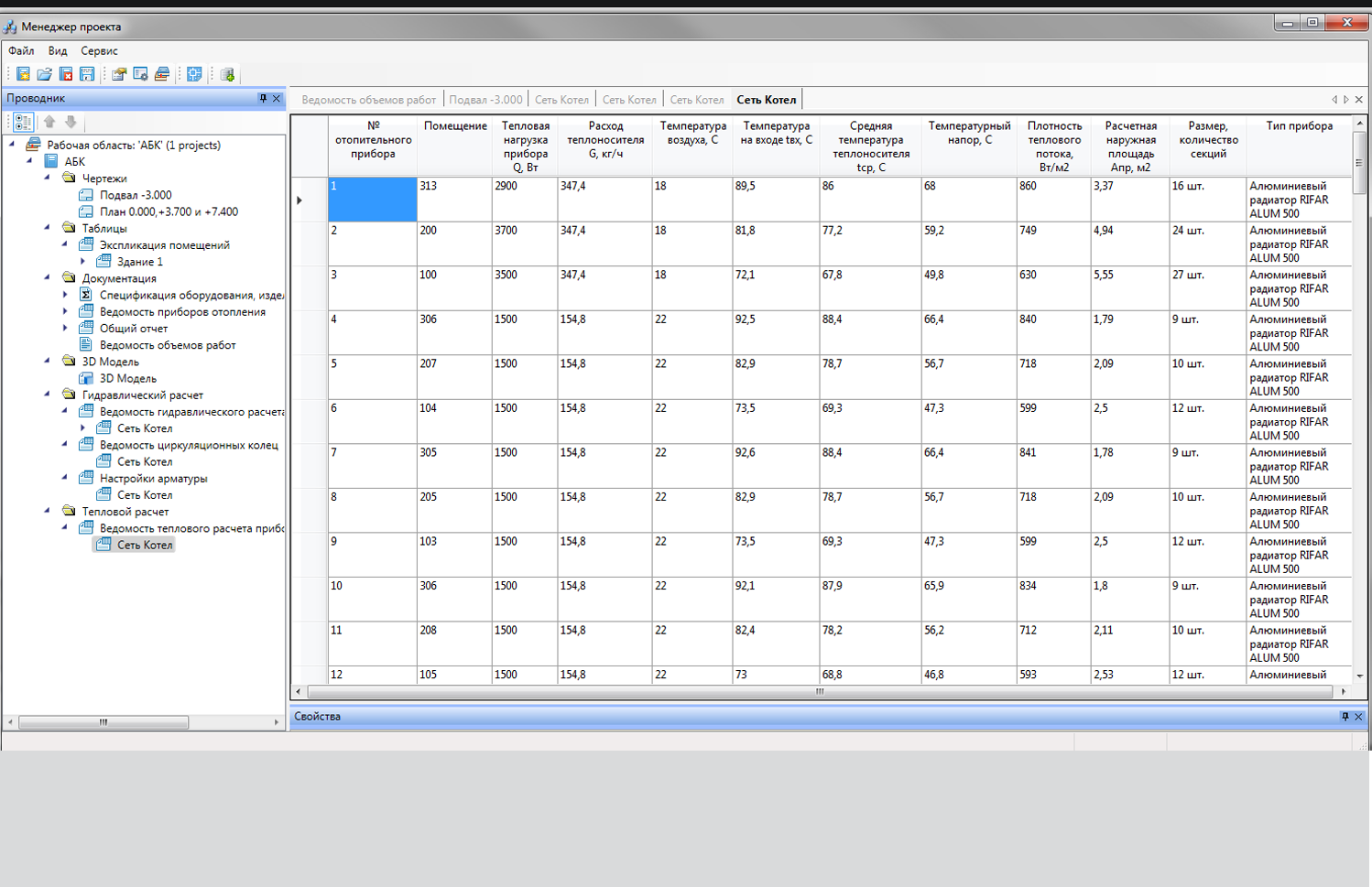This screenshot has width=1372, height=887.
Task: Close the Проводник panel
Action: tap(277, 98)
